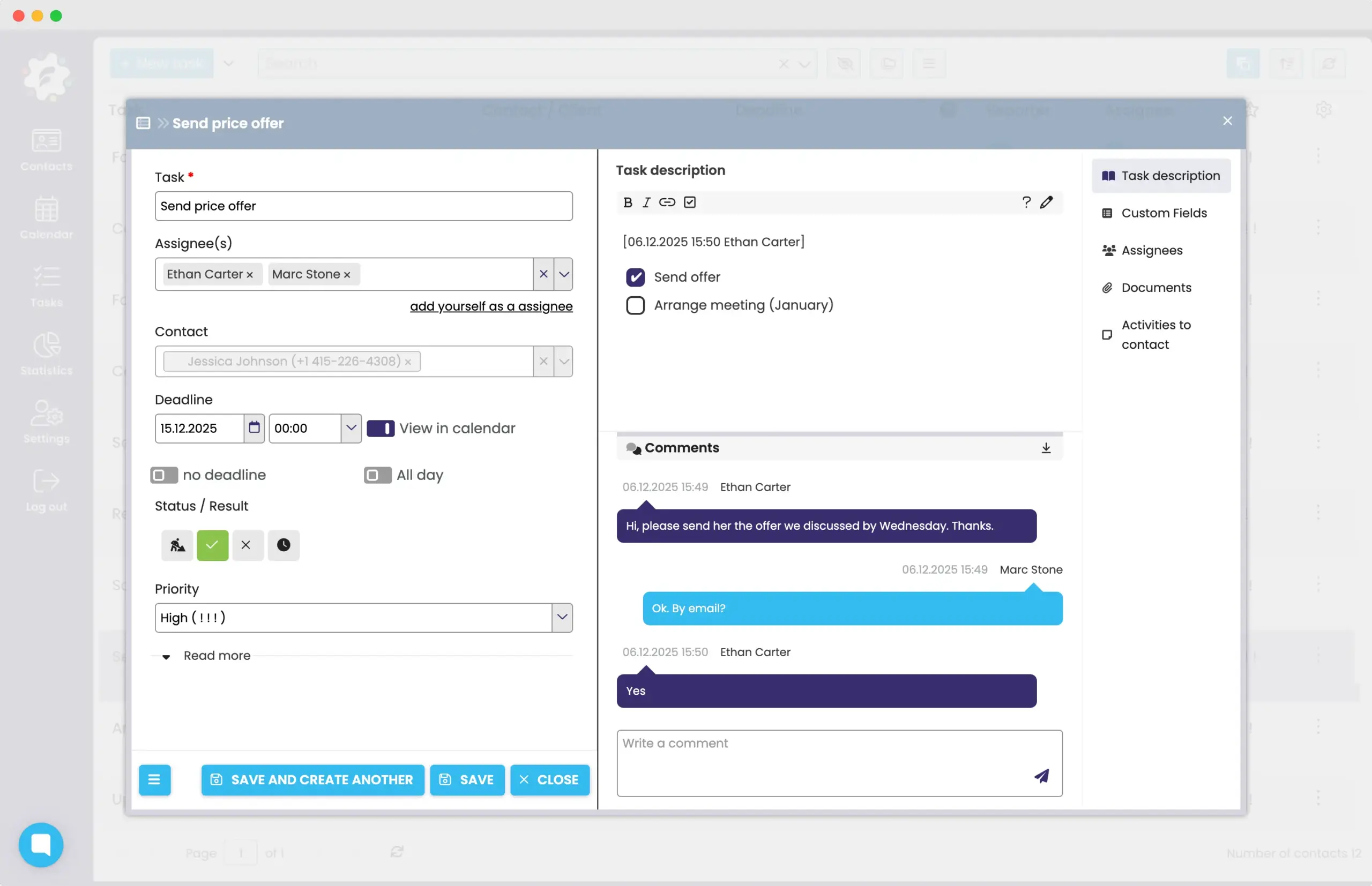Open the Priority dropdown
Viewport: 1372px width, 886px height.
[561, 617]
